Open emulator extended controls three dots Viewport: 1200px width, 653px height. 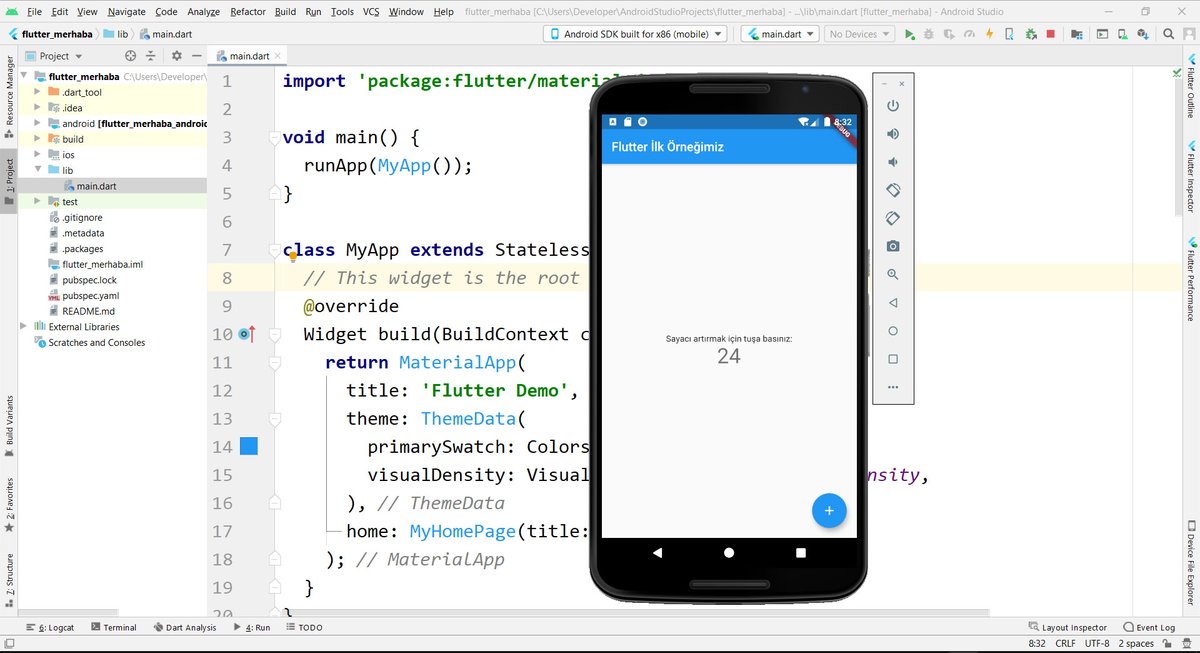click(x=893, y=387)
